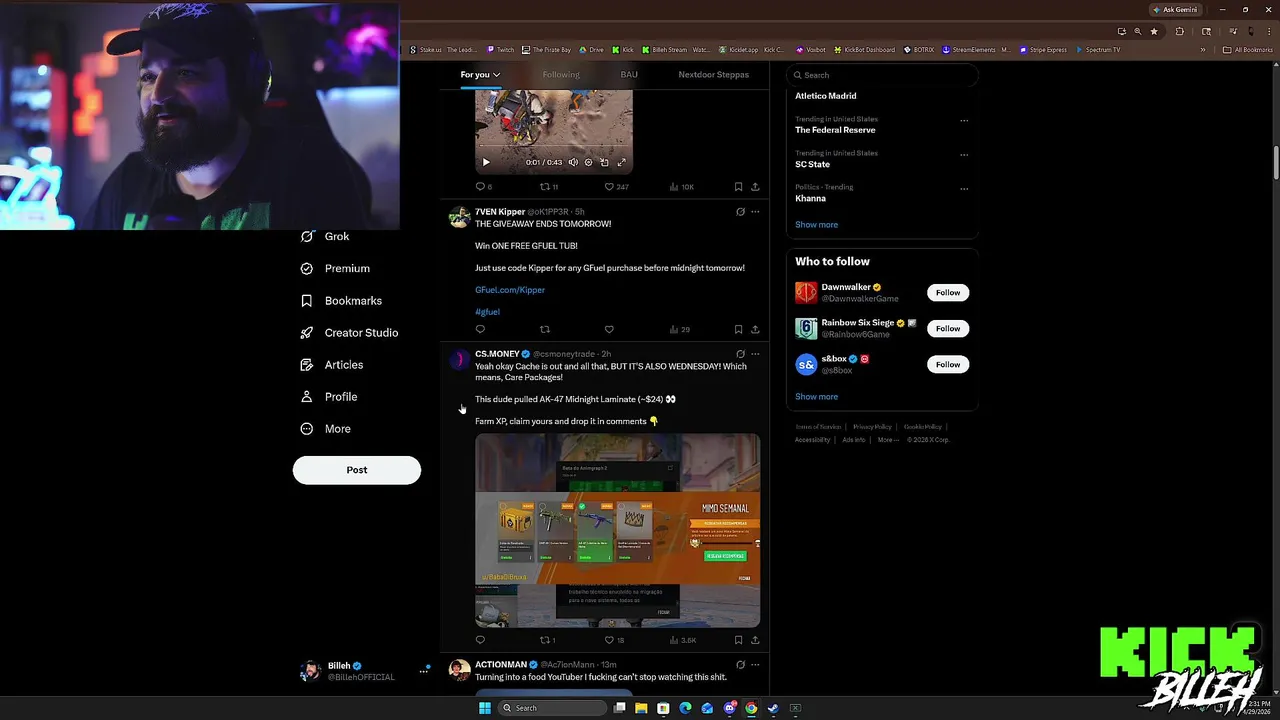Repost 7VEN Kipper giveaway post
1280x720 pixels.
pyautogui.click(x=545, y=329)
